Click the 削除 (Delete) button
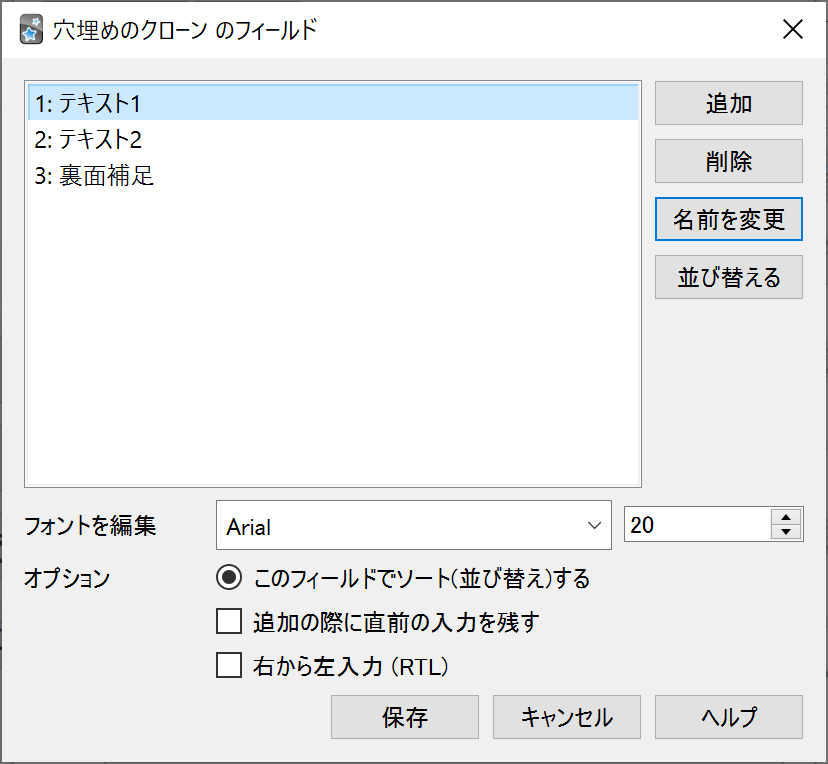The image size is (828, 764). pos(729,161)
